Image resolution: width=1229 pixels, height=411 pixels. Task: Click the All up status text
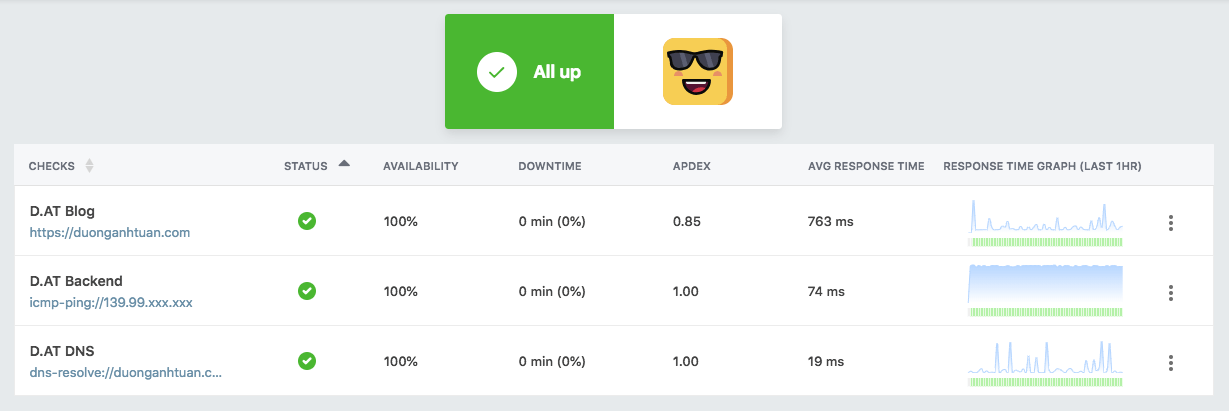click(557, 72)
